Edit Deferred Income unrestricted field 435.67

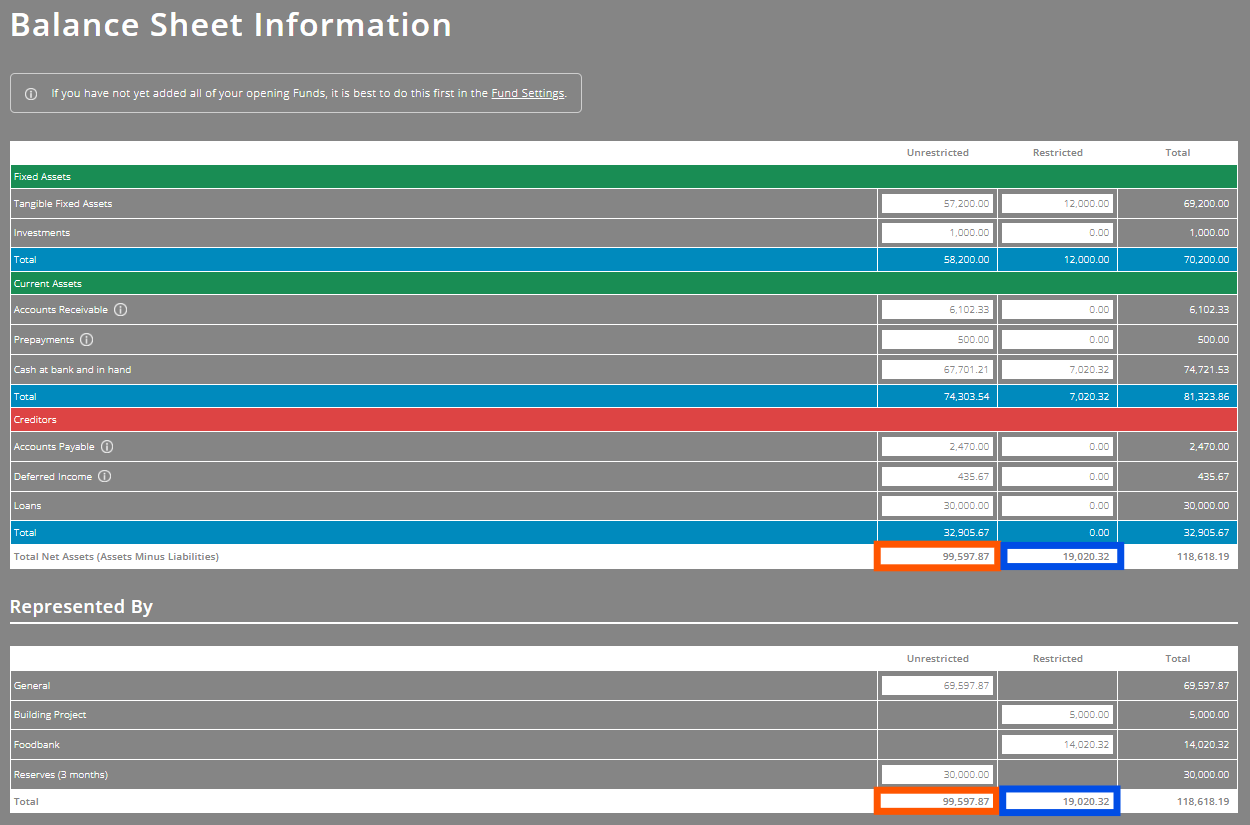pyautogui.click(x=937, y=477)
